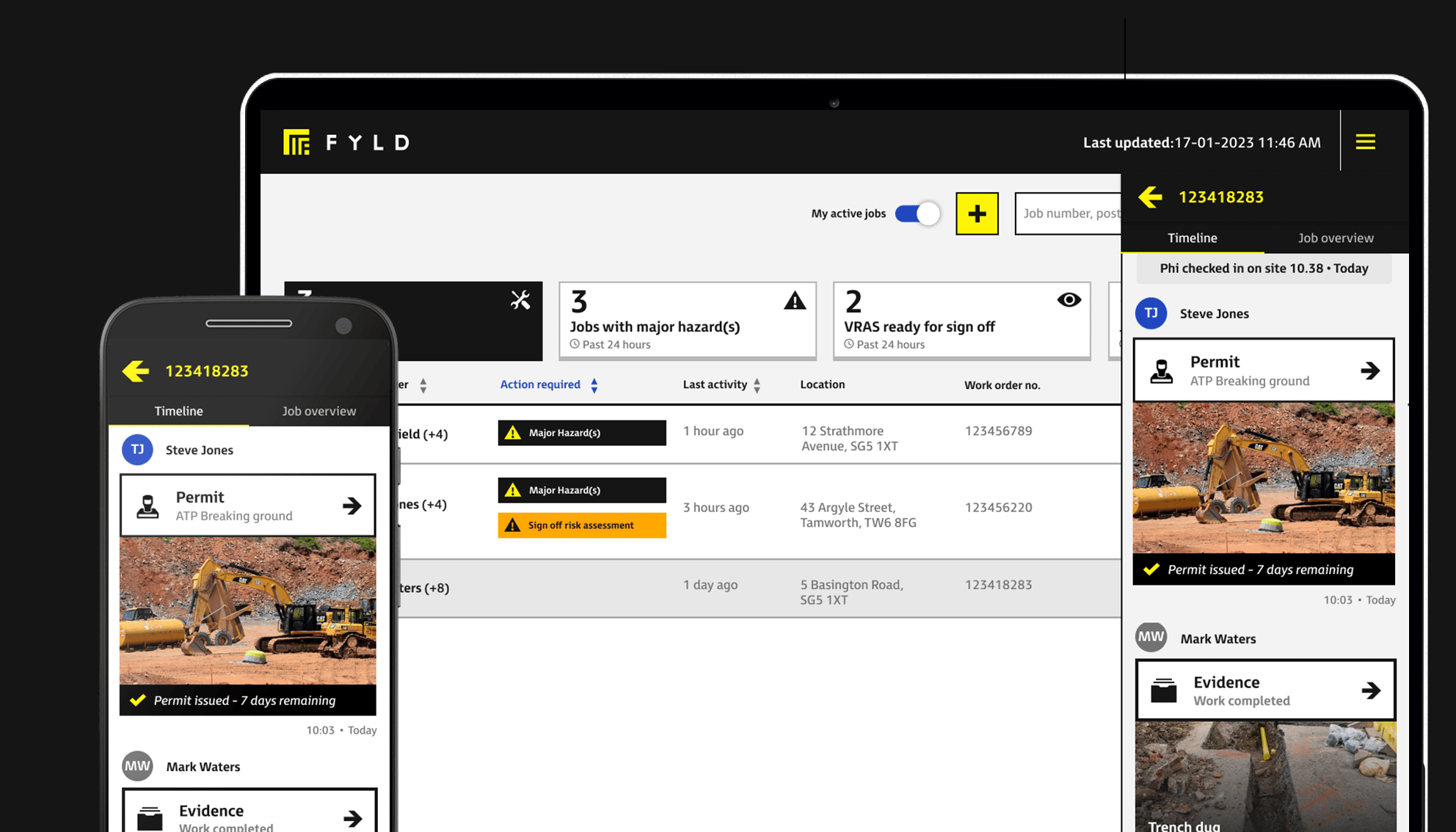The width and height of the screenshot is (1456, 832).
Task: Click first Major Hazard(s) badge
Action: pyautogui.click(x=581, y=433)
